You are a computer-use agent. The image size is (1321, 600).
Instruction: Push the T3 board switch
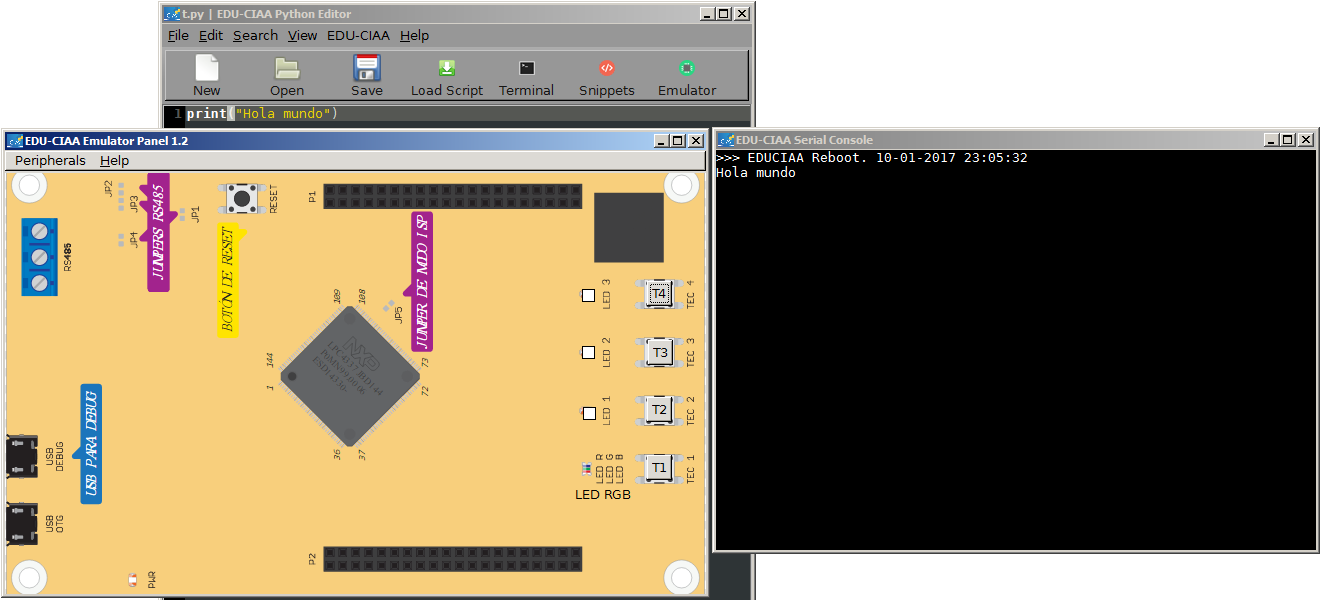click(658, 352)
